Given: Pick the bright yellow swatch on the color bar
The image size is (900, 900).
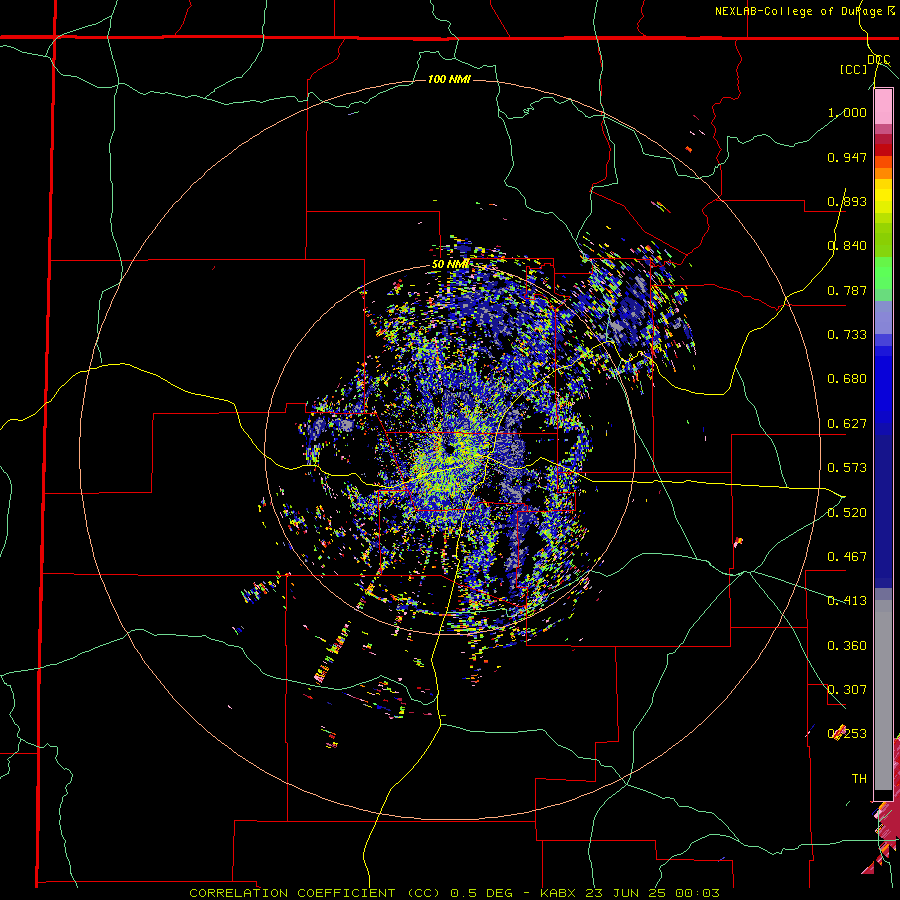Looking at the screenshot, I should 883,197.
